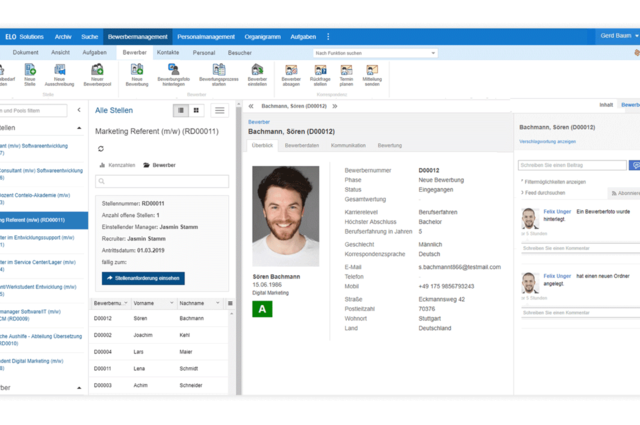Open the three-dot overflow menu in top bar
Image resolution: width=640 pixels, height=425 pixels.
[x=328, y=37]
